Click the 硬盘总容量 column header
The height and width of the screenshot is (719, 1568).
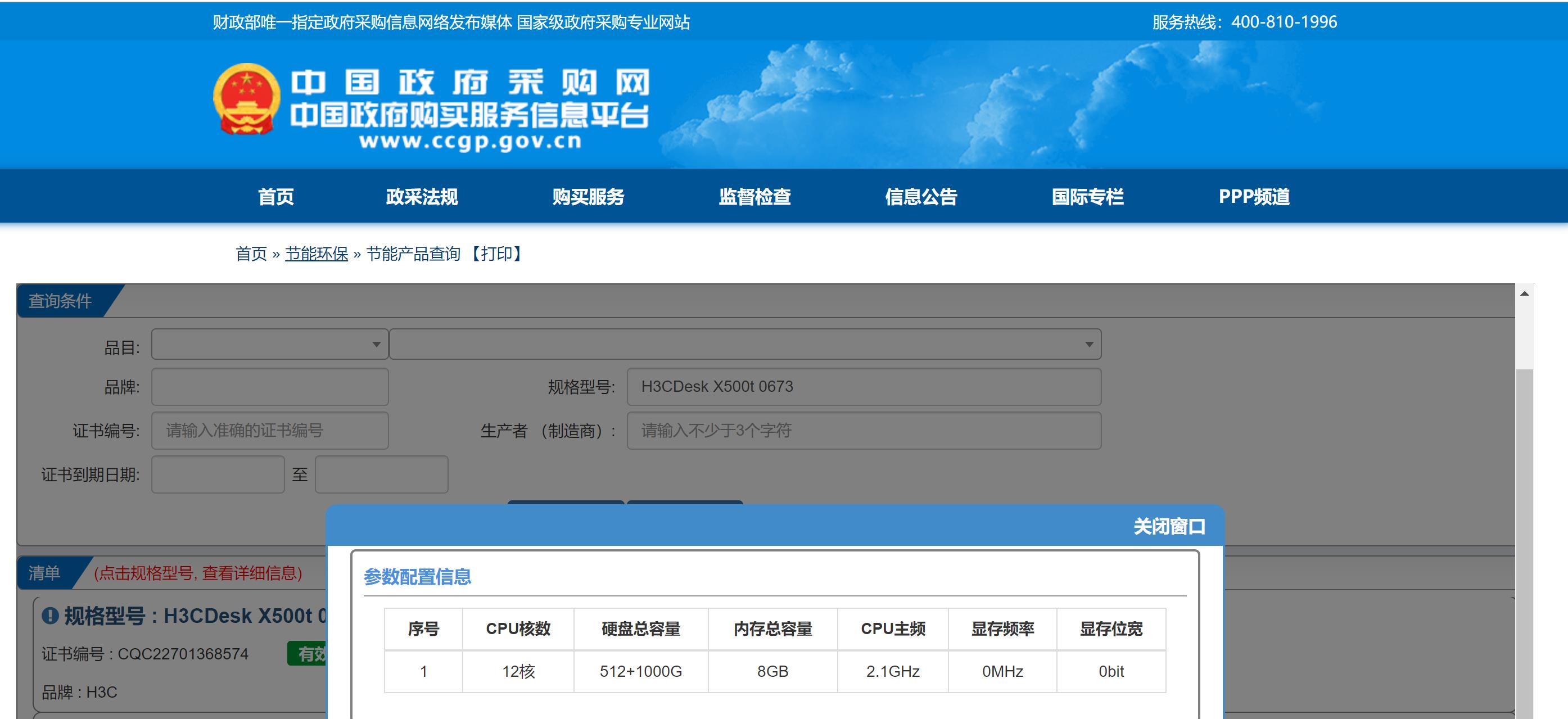click(640, 629)
